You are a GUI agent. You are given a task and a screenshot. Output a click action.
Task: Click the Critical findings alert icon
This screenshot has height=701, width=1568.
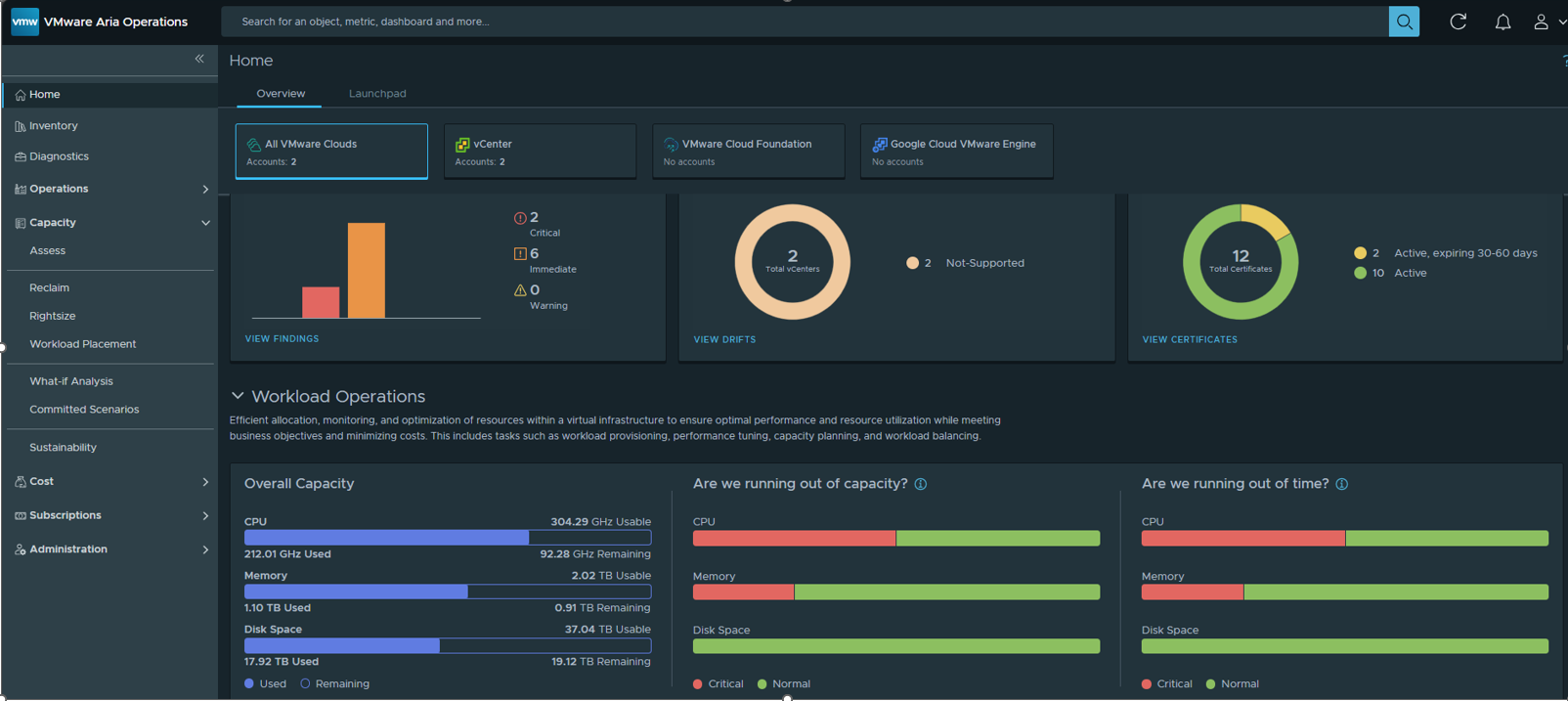coord(520,218)
